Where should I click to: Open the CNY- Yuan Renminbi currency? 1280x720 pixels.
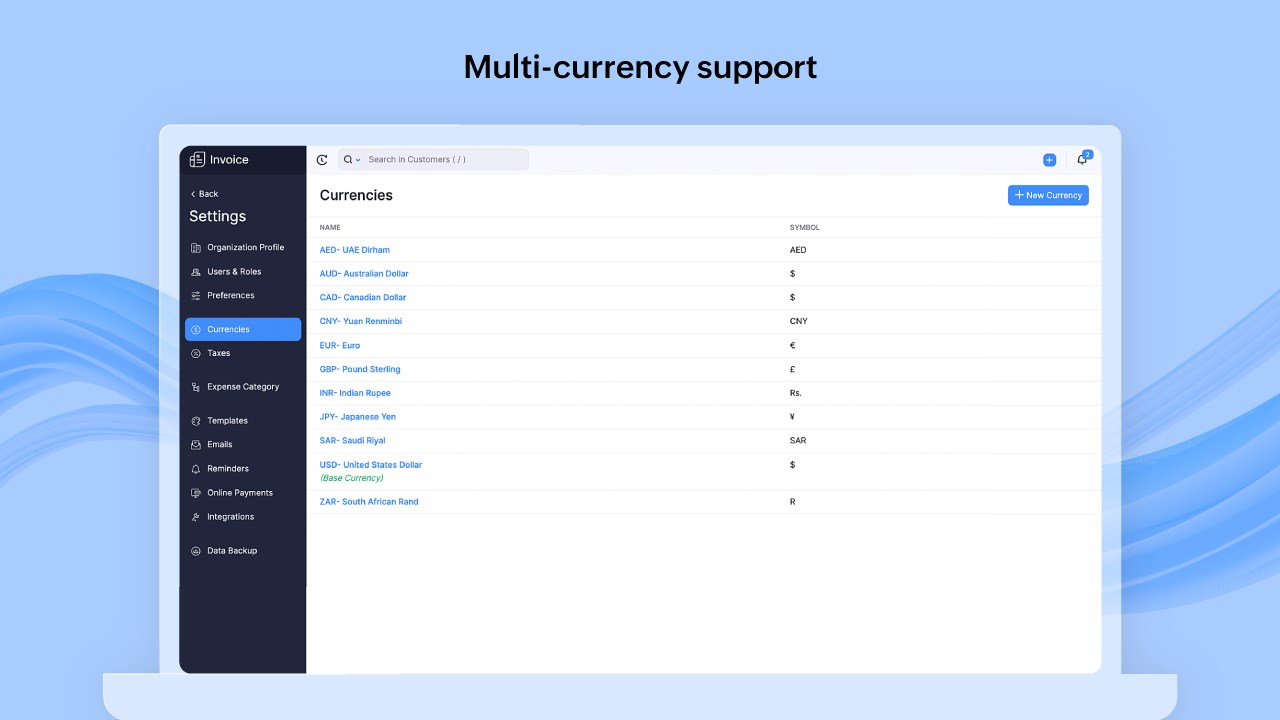[361, 322]
